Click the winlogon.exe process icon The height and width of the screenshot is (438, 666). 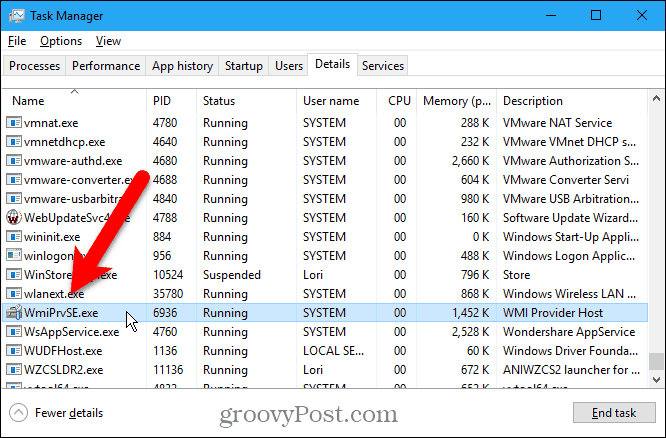point(14,256)
